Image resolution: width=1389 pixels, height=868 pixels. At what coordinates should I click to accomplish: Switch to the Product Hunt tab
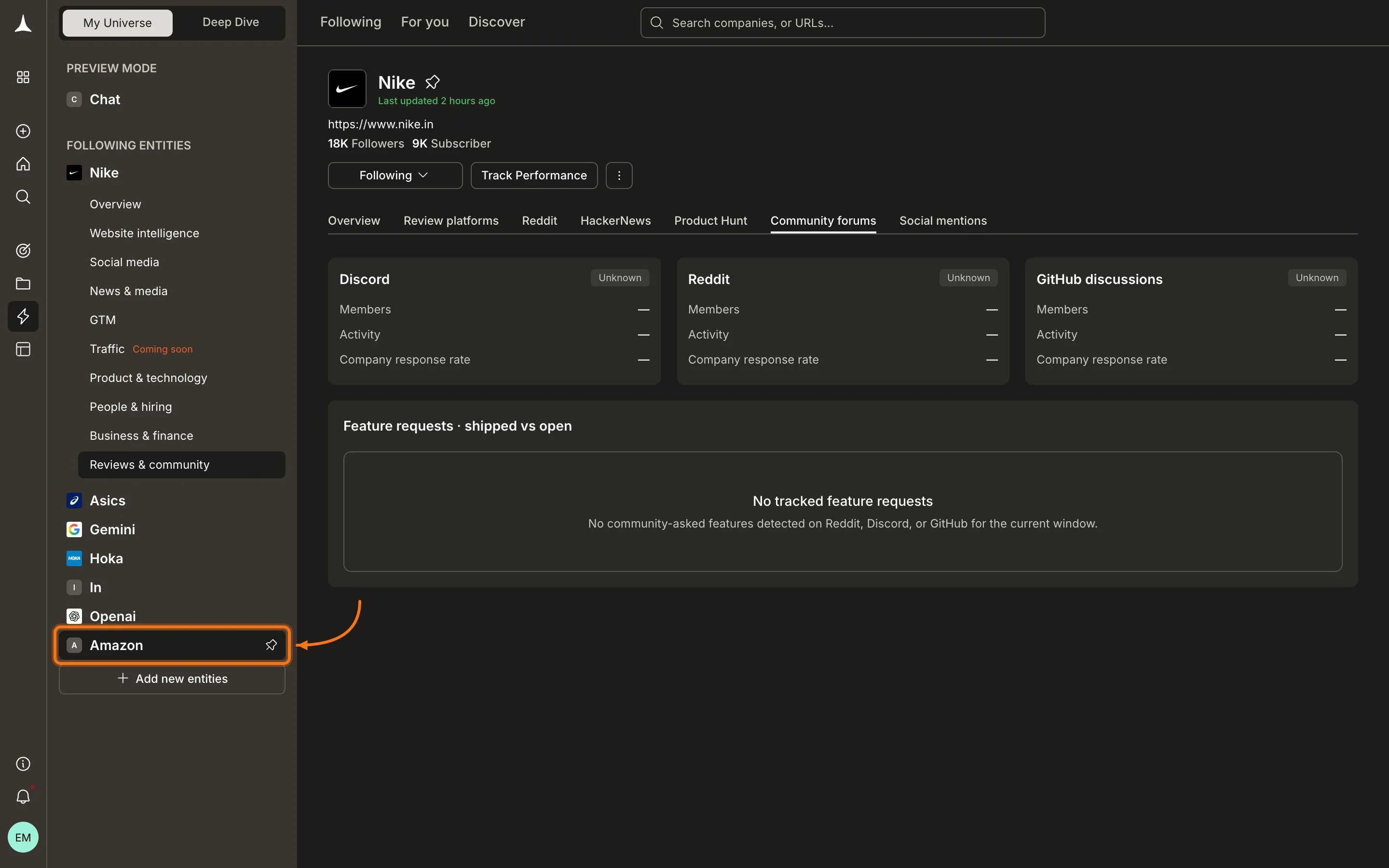pos(710,220)
